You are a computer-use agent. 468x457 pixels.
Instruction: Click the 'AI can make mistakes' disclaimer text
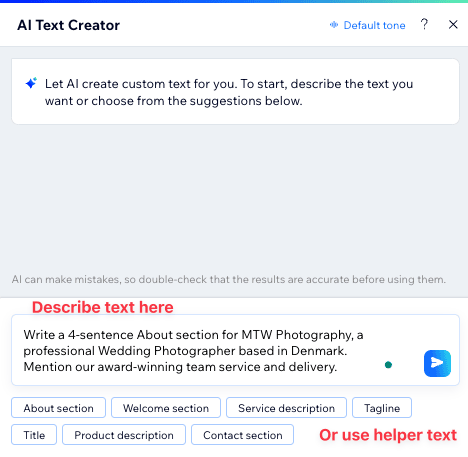(x=229, y=279)
